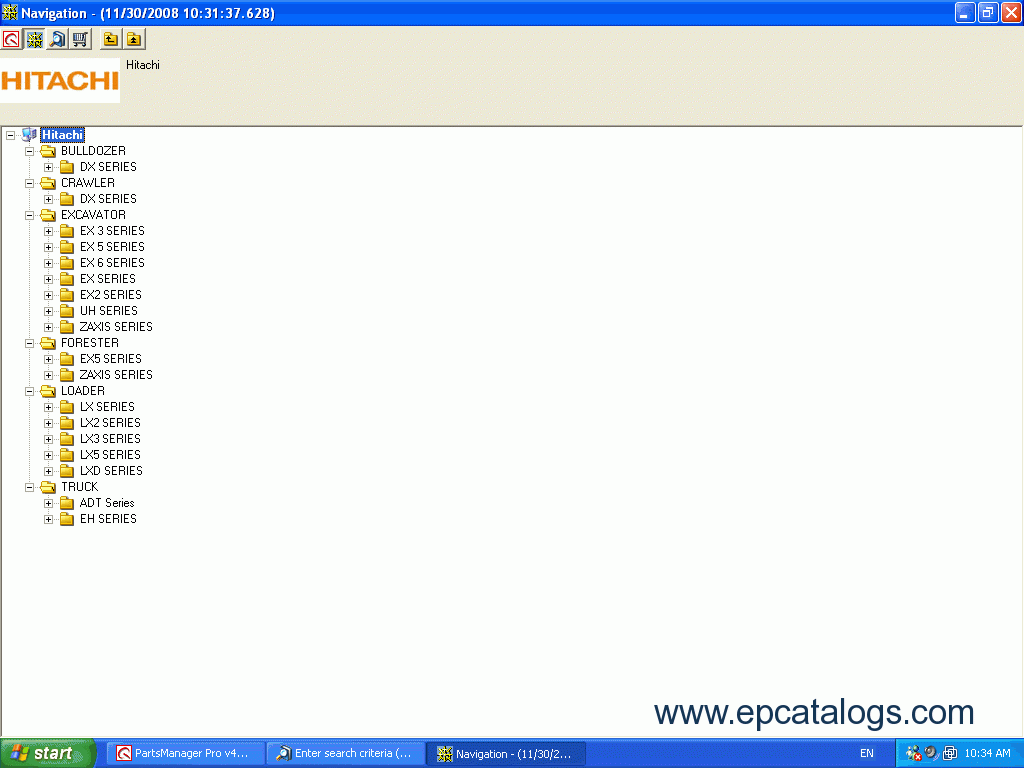This screenshot has height=768, width=1024.
Task: Open the search magnifier toolbar icon
Action: coord(57,40)
